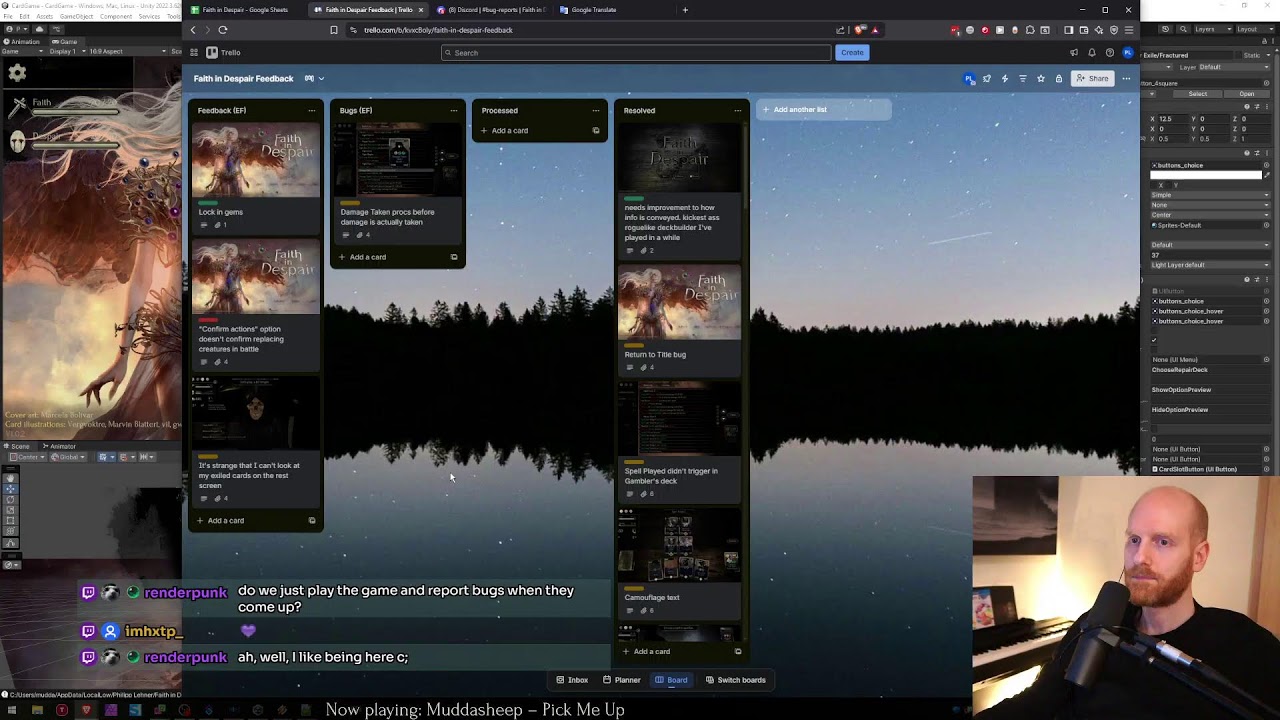Select Move tool in Unity scene toolbar
The width and height of the screenshot is (1280, 720).
coord(10,489)
